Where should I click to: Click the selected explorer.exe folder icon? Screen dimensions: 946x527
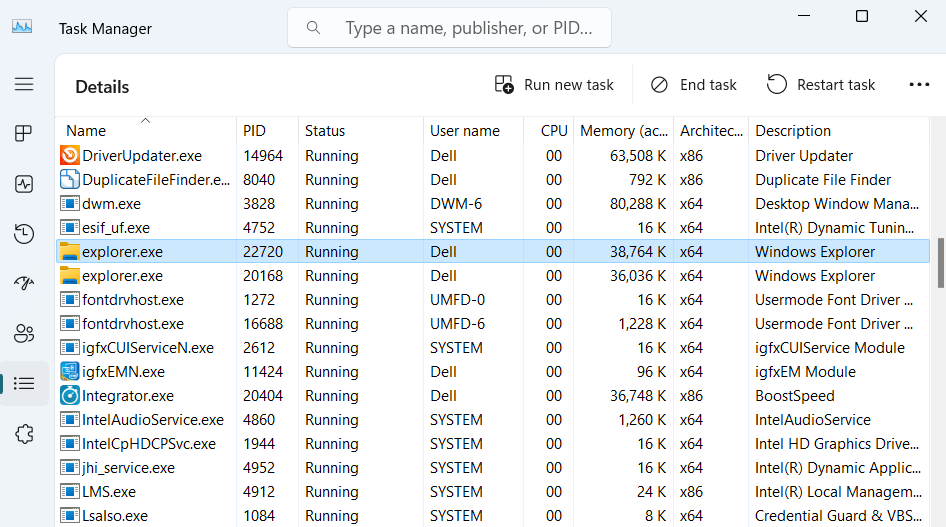coord(69,251)
